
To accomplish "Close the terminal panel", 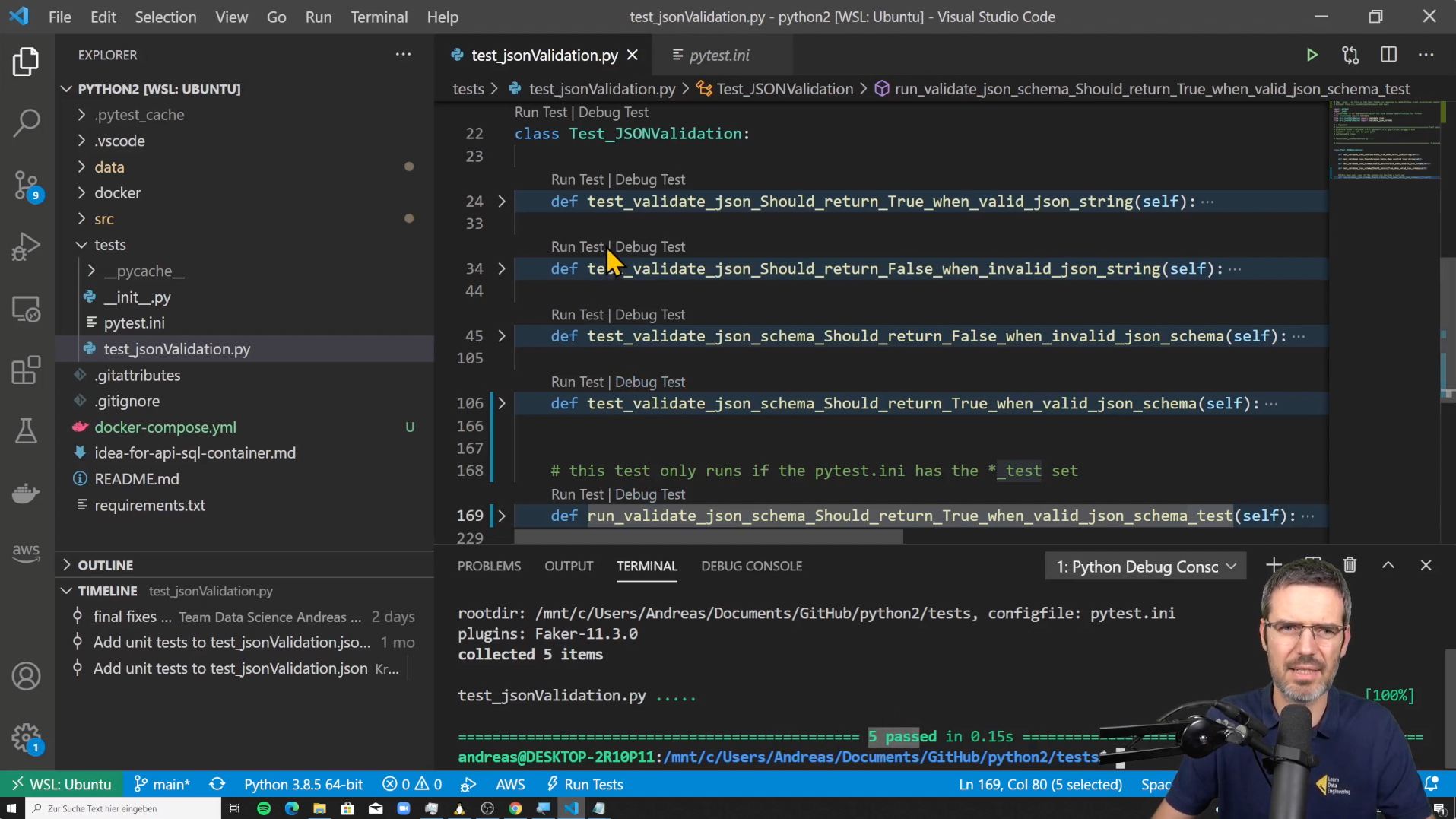I will 1426,565.
